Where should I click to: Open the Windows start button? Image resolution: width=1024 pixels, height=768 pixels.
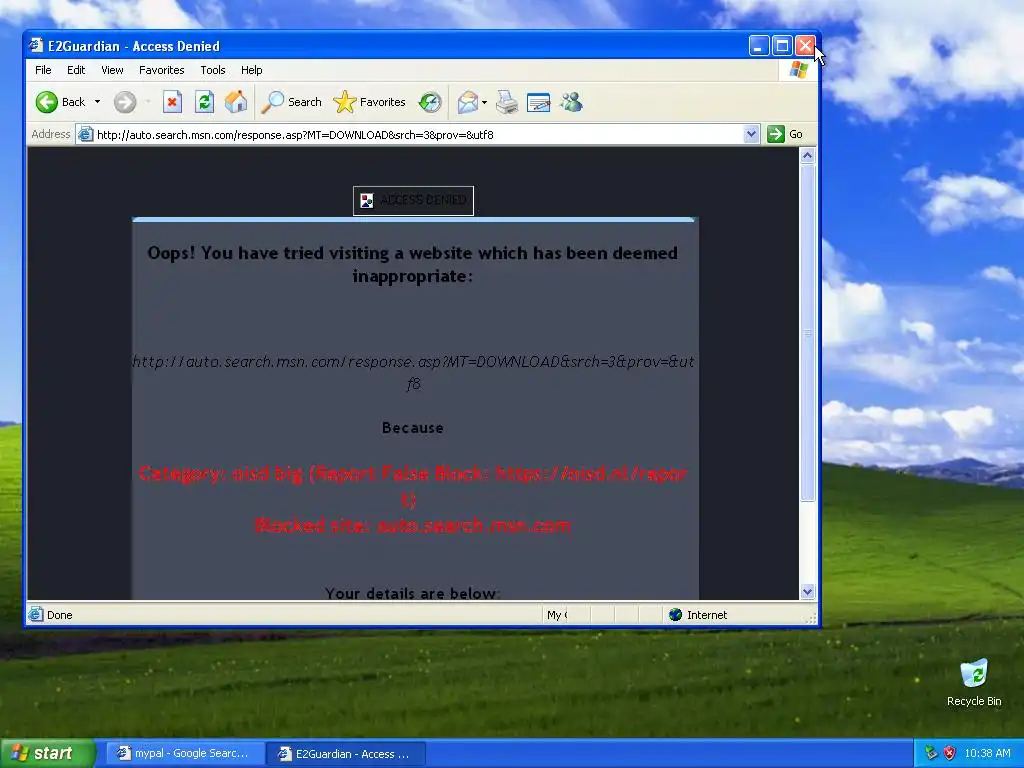coord(47,754)
